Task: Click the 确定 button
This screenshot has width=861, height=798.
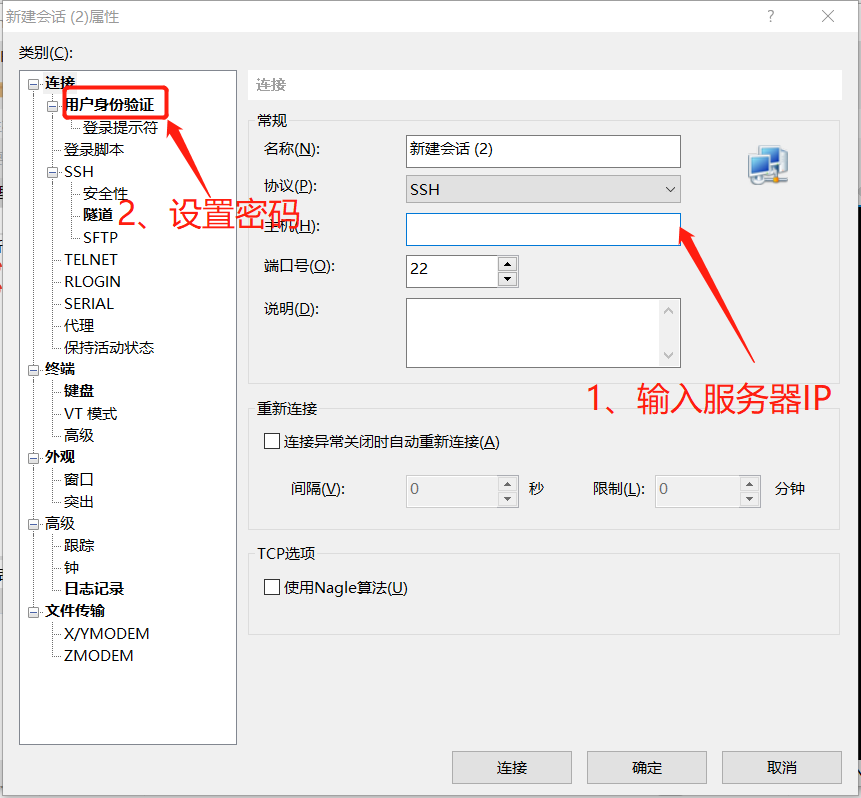Action: tap(647, 767)
